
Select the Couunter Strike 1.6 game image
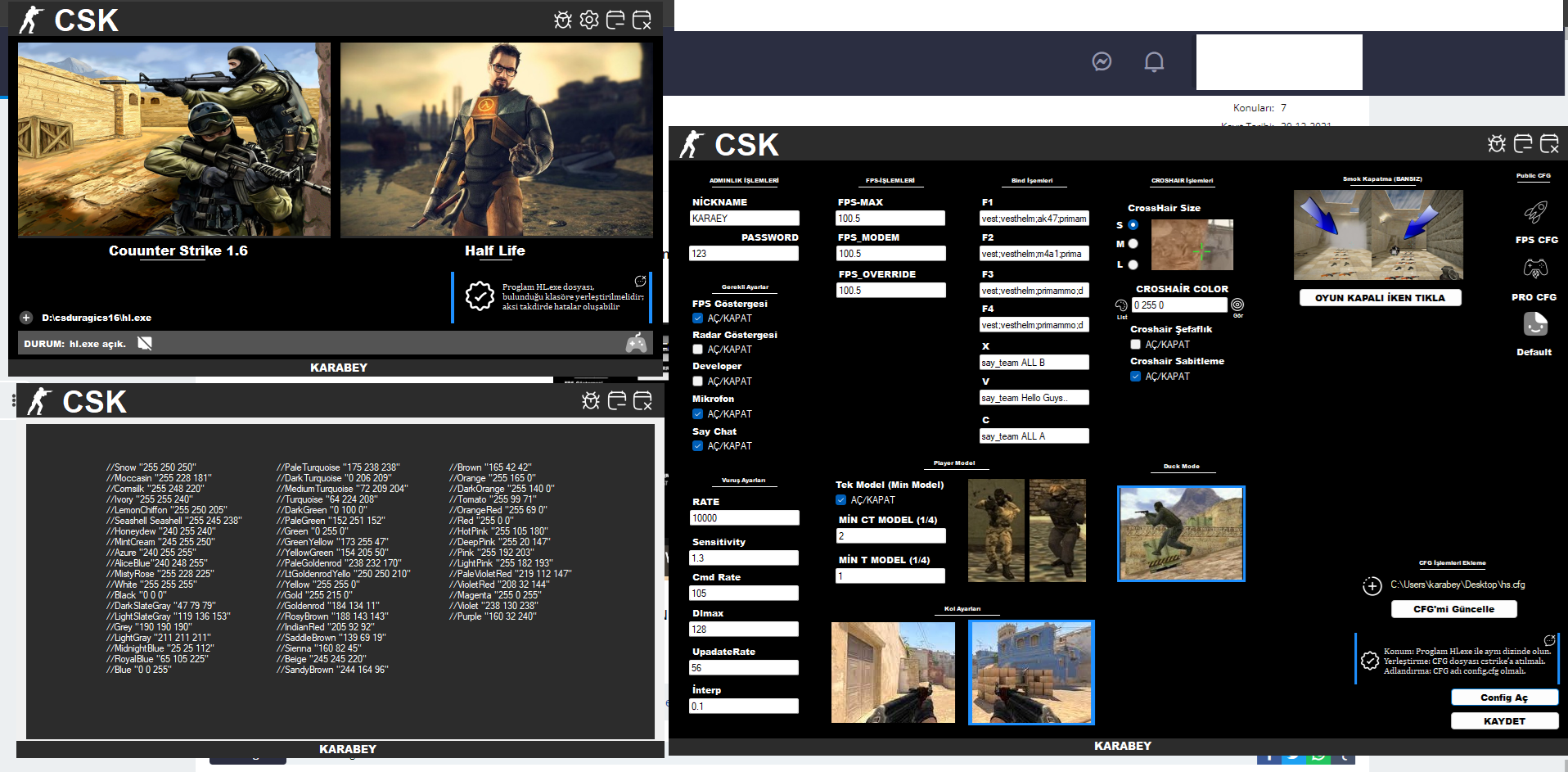point(174,140)
